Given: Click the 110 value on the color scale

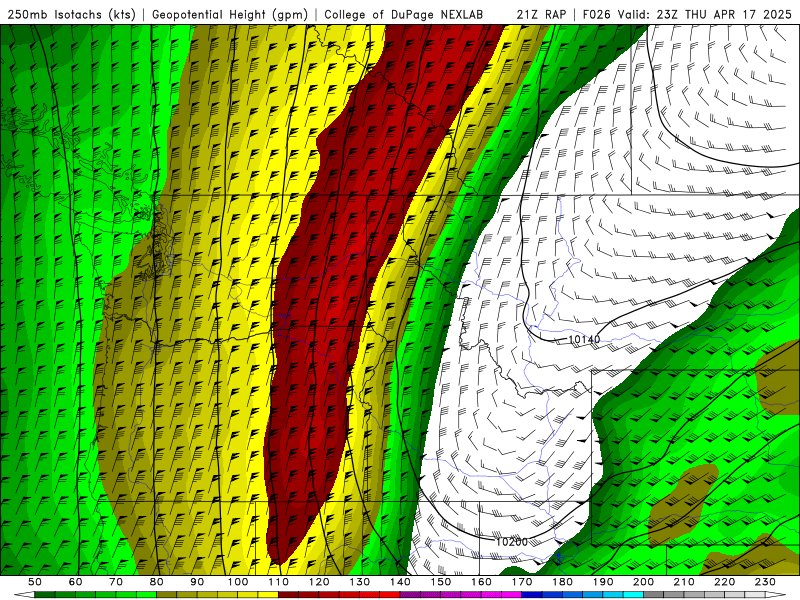Looking at the screenshot, I should (x=279, y=582).
